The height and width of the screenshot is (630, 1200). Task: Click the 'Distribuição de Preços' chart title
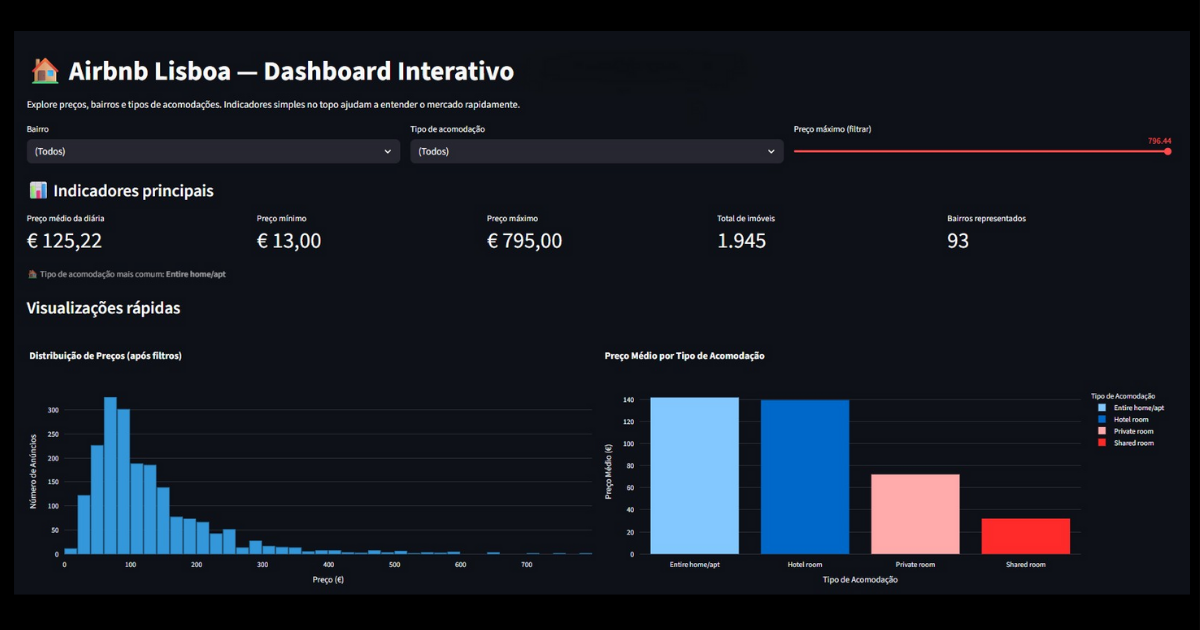coord(105,356)
